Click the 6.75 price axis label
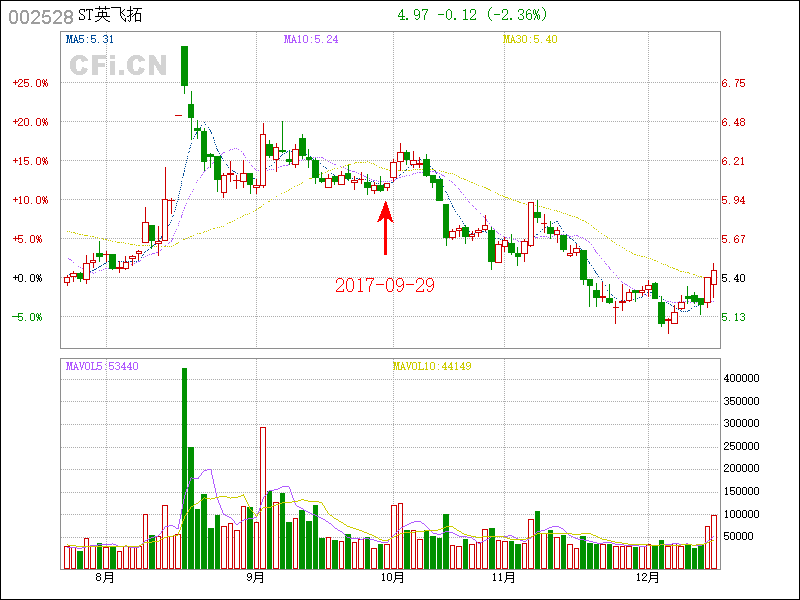This screenshot has height=600, width=800. pyautogui.click(x=733, y=83)
